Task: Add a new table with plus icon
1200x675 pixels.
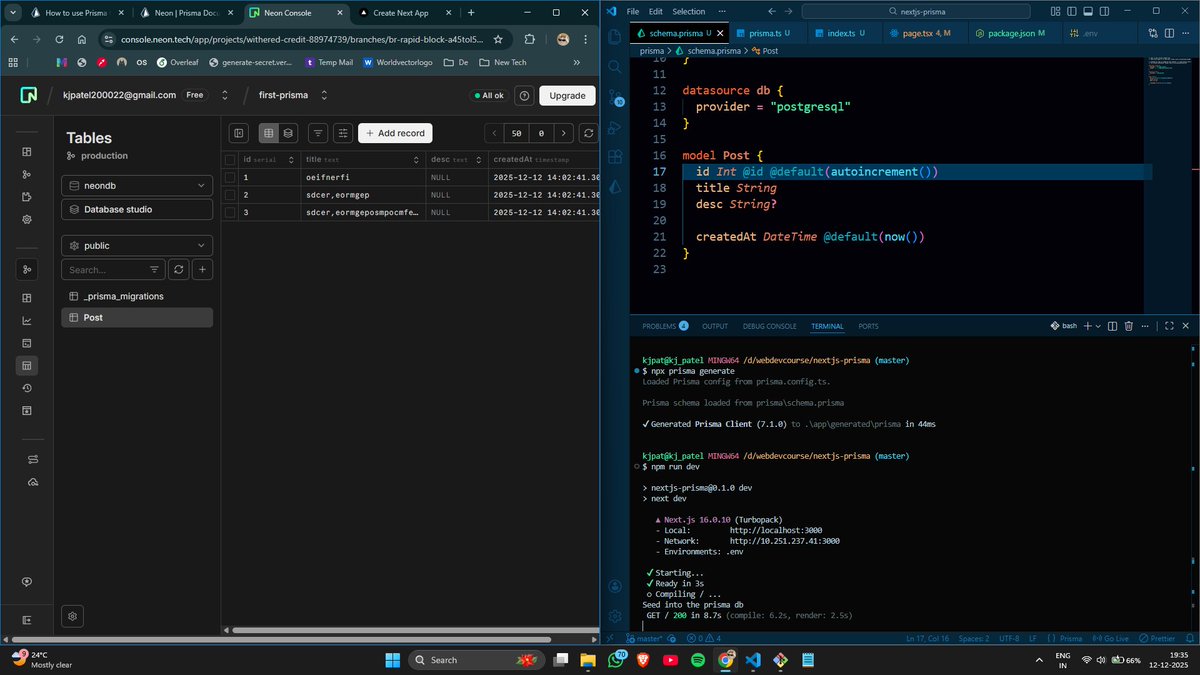Action: coord(202,269)
